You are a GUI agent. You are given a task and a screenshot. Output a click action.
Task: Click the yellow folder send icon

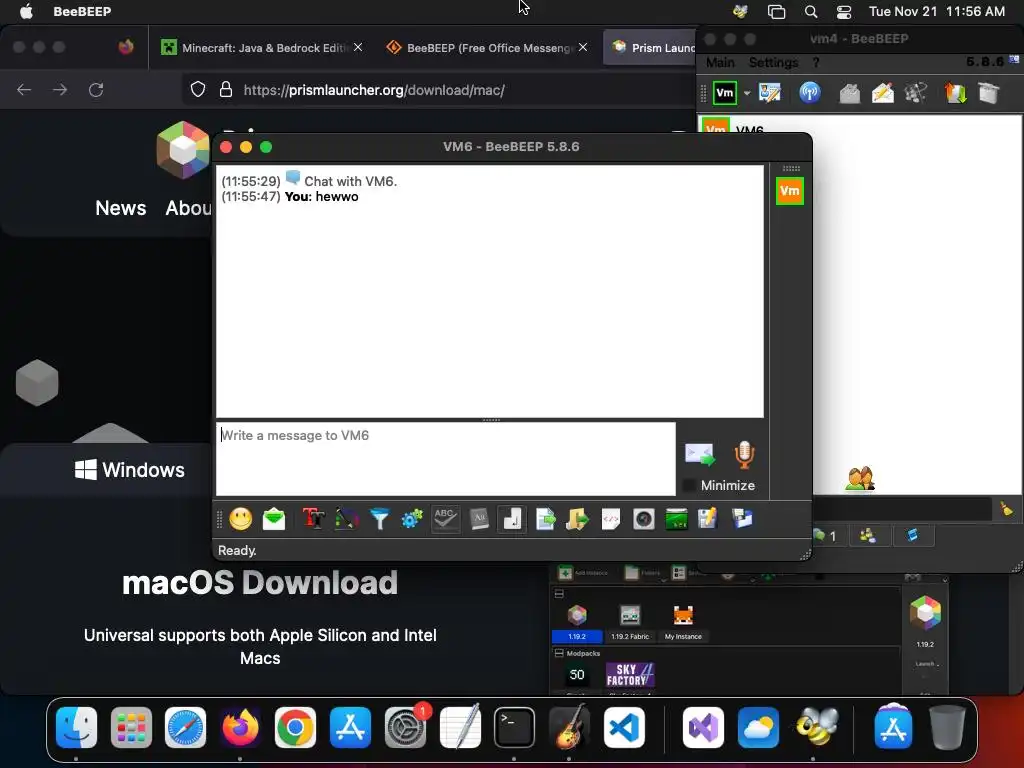577,519
